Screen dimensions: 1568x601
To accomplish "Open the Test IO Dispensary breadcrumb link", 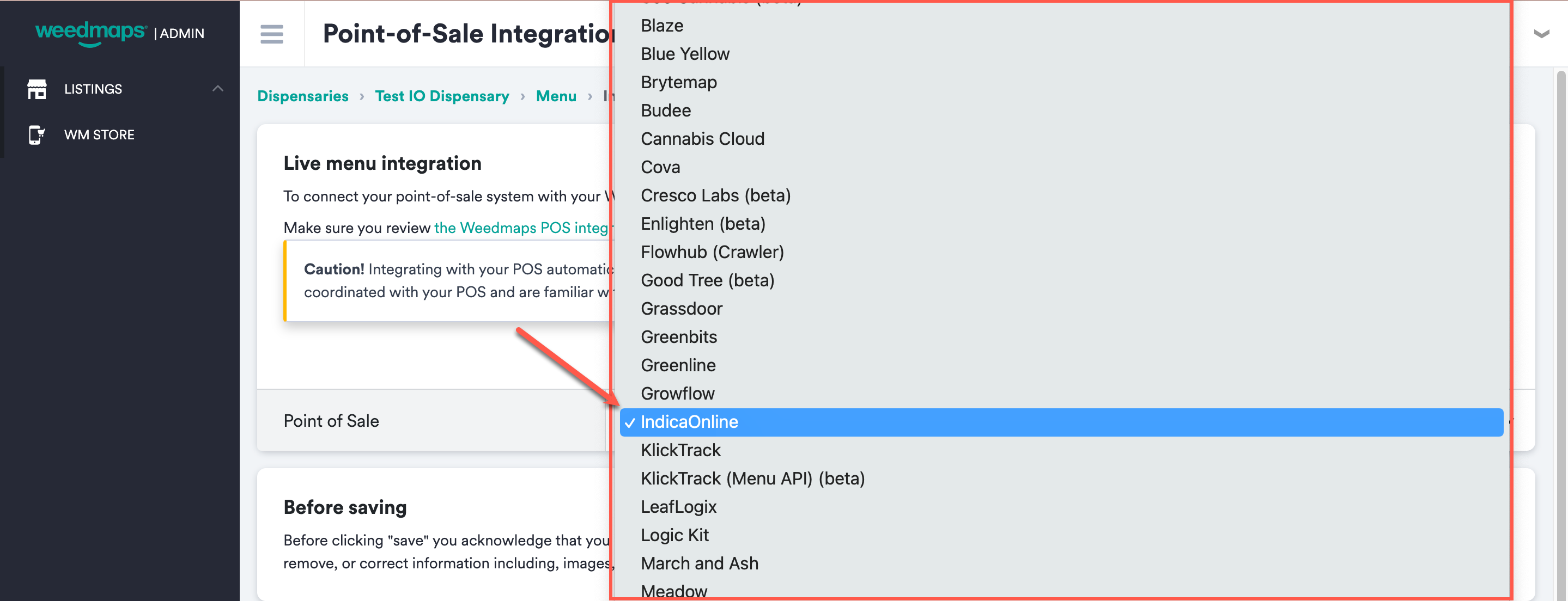I will click(442, 95).
